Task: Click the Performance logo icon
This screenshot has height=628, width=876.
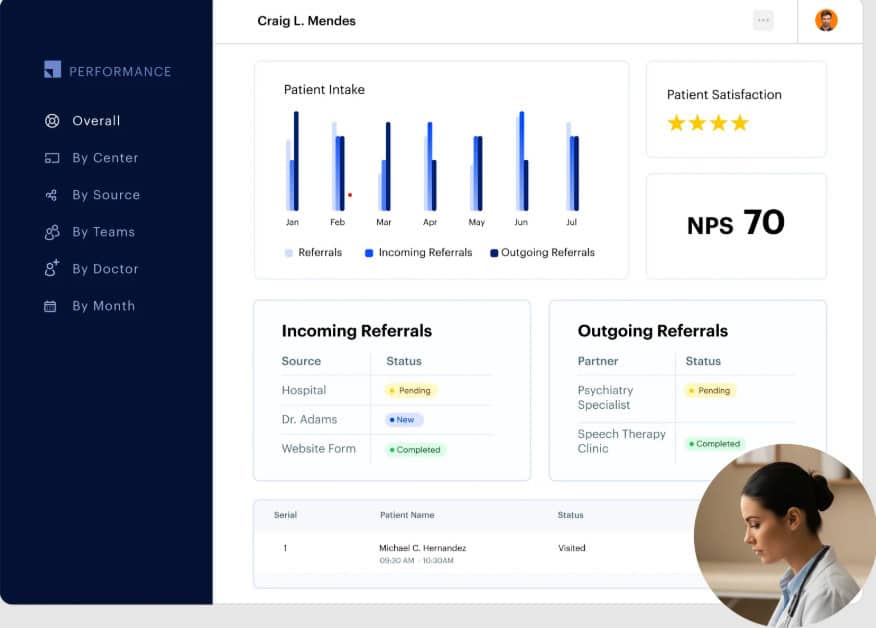Action: tap(53, 70)
